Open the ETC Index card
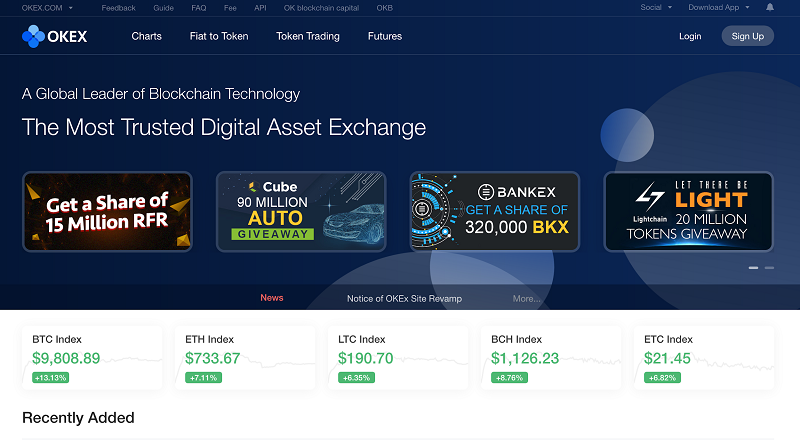The width and height of the screenshot is (800, 440). 704,358
